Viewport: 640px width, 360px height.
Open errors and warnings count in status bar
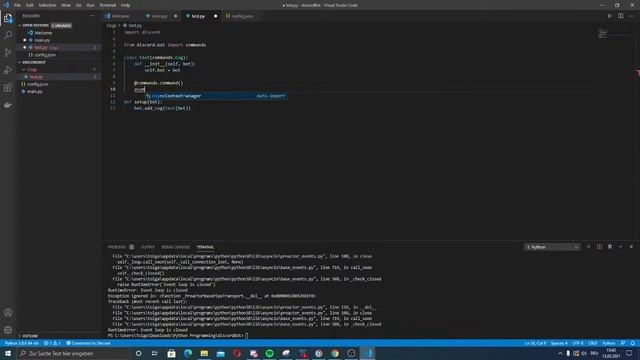pos(52,343)
